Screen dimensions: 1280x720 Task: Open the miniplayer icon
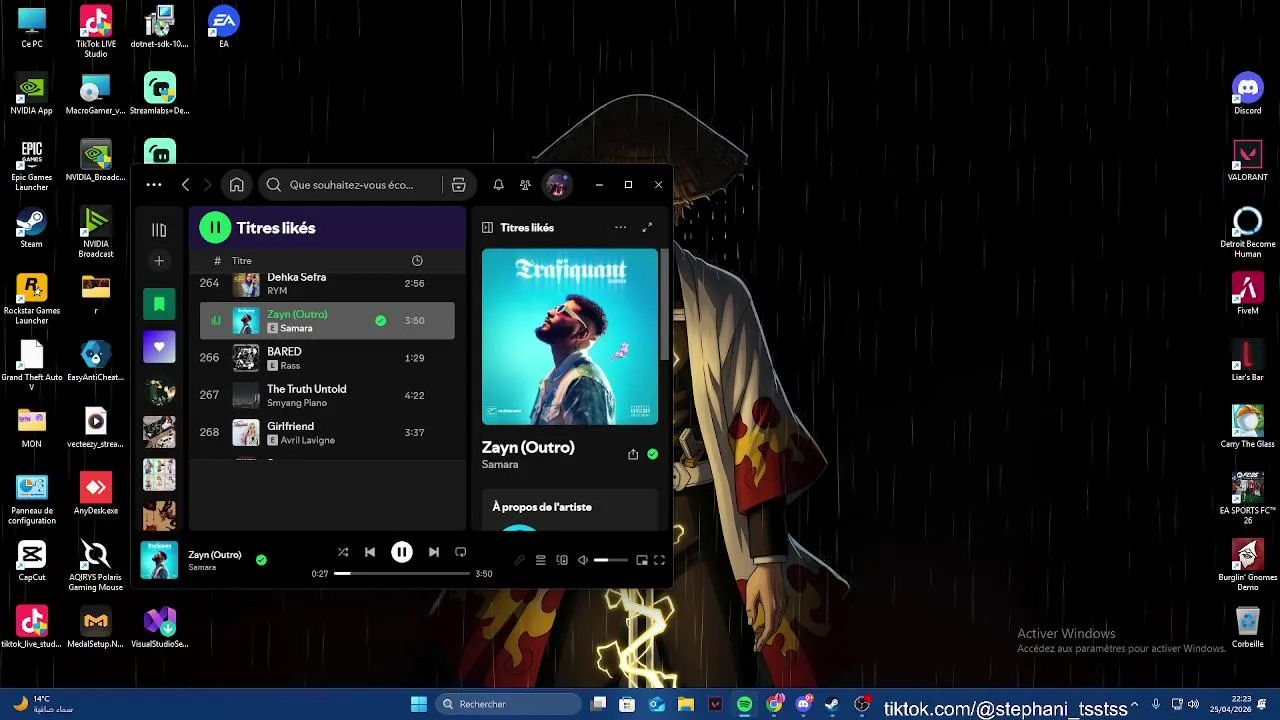(642, 560)
